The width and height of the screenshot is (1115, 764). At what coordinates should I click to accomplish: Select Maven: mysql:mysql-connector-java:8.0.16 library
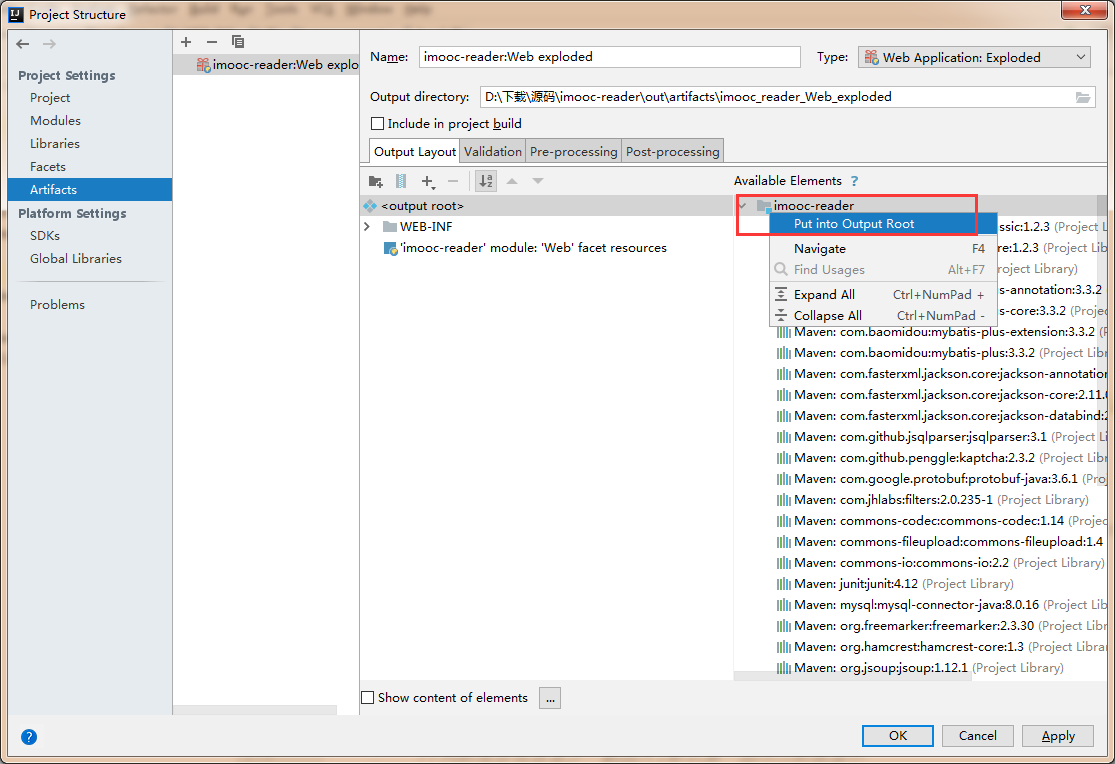941,605
